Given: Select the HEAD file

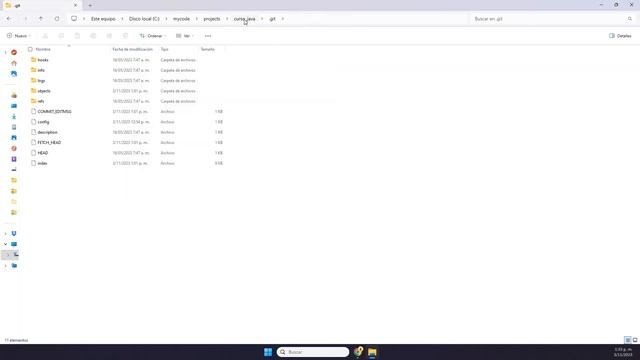Looking at the screenshot, I should click(x=43, y=153).
